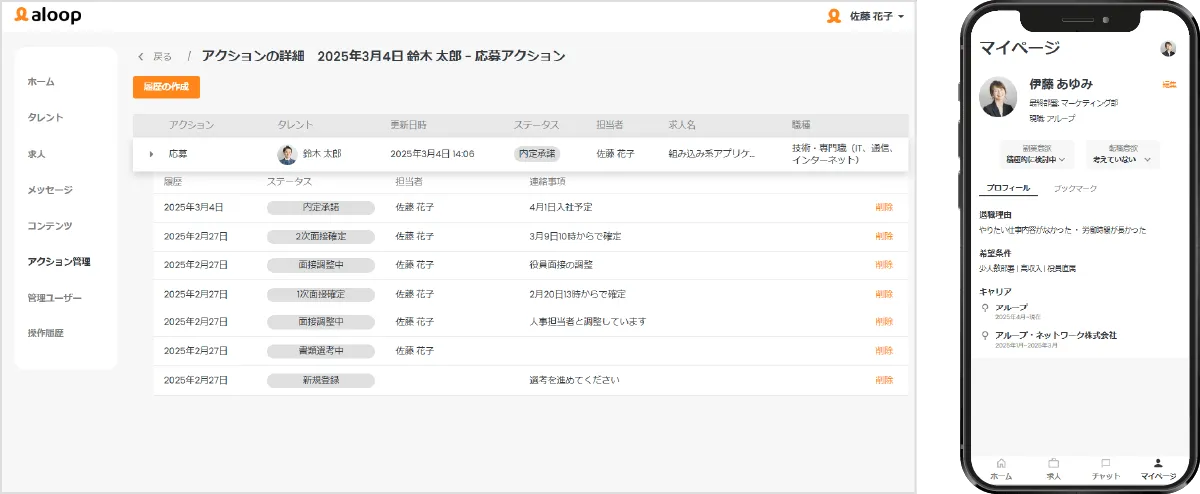The width and height of the screenshot is (1200, 494).
Task: Open the 積極的に検討中 dropdown on phone
Action: (1035, 159)
